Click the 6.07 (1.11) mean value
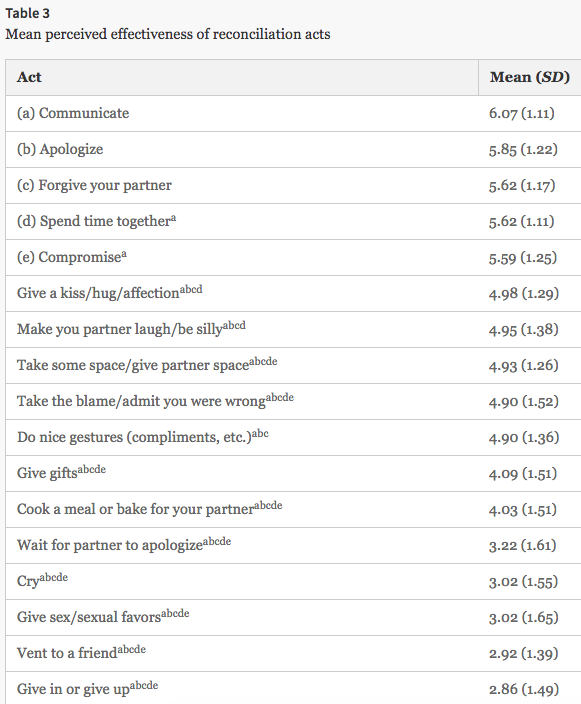 click(522, 113)
